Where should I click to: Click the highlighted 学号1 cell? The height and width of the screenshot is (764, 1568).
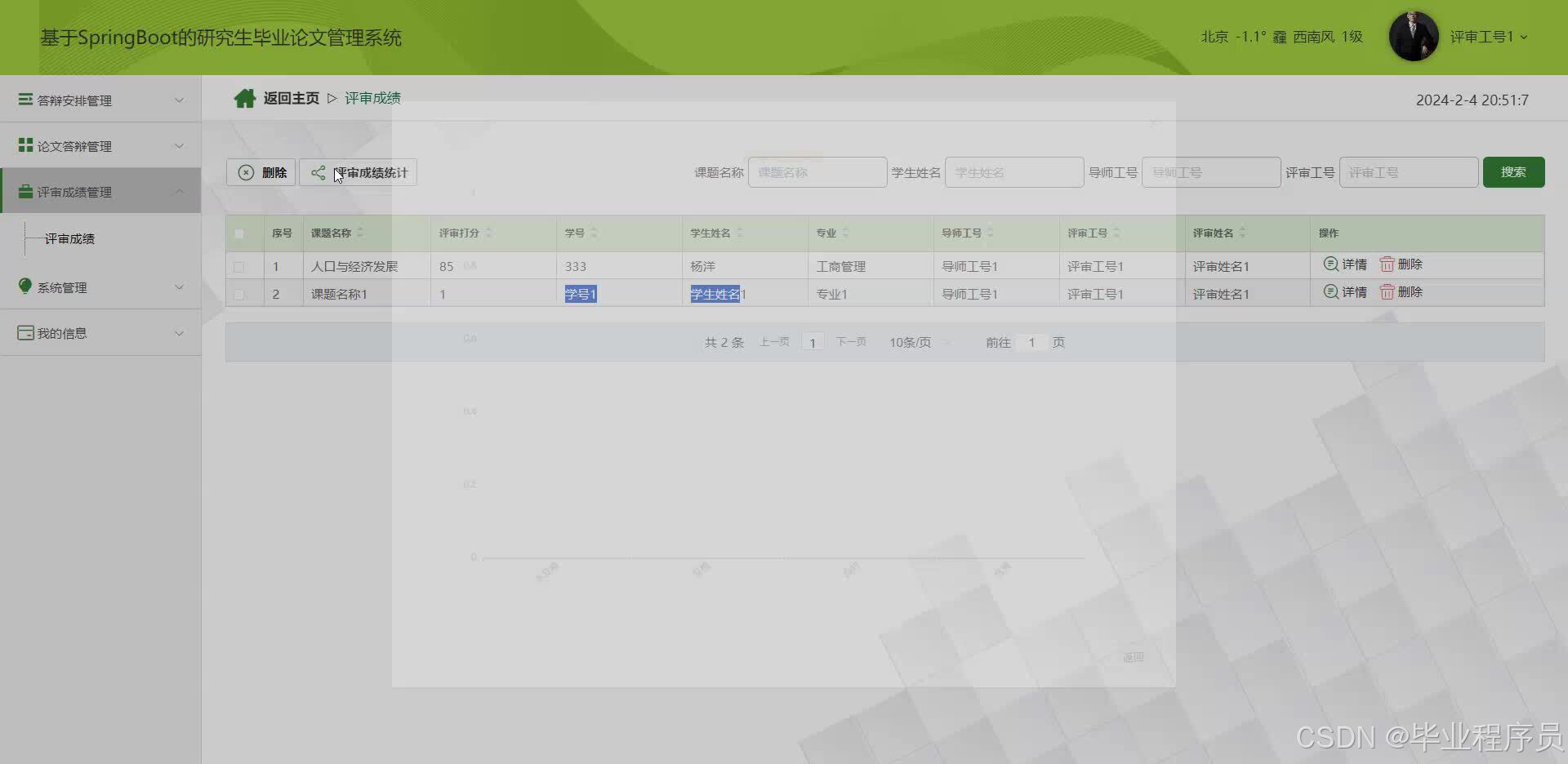tap(581, 294)
